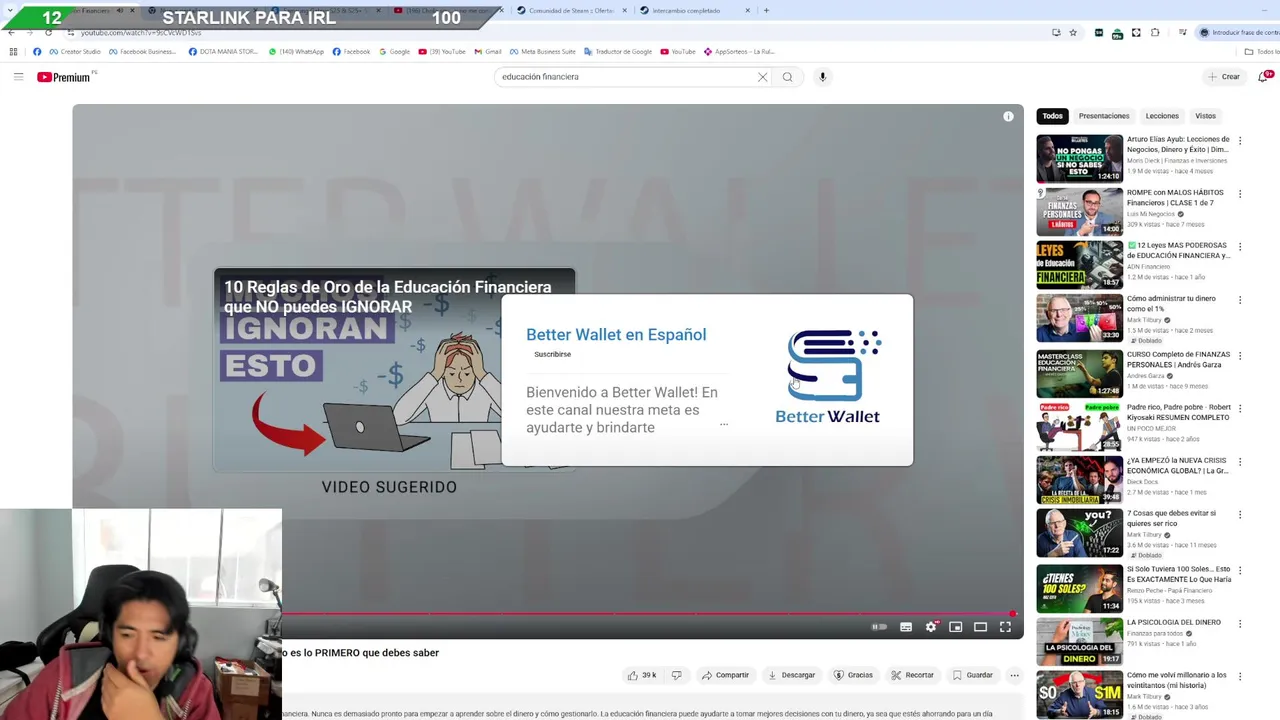Bookmark this page with star icon
Screen dimensions: 1280x720
point(1073,32)
